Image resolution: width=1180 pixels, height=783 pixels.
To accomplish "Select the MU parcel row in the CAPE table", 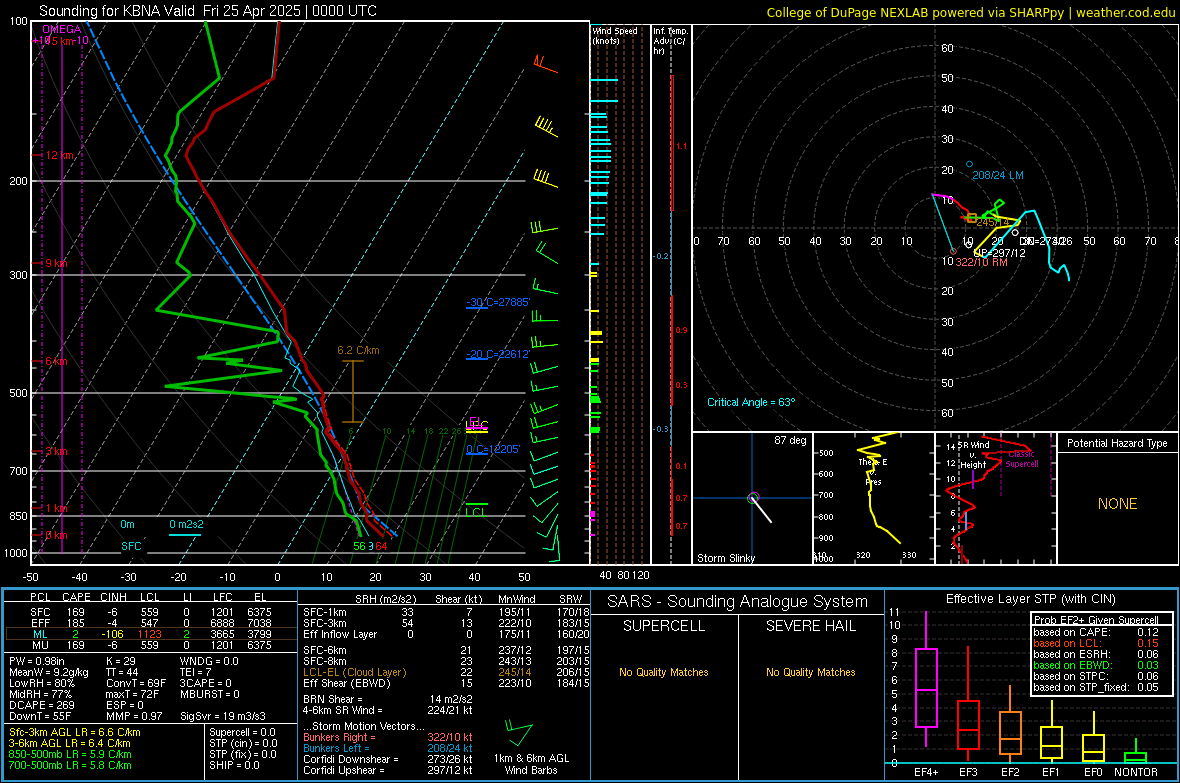I will 151,644.
